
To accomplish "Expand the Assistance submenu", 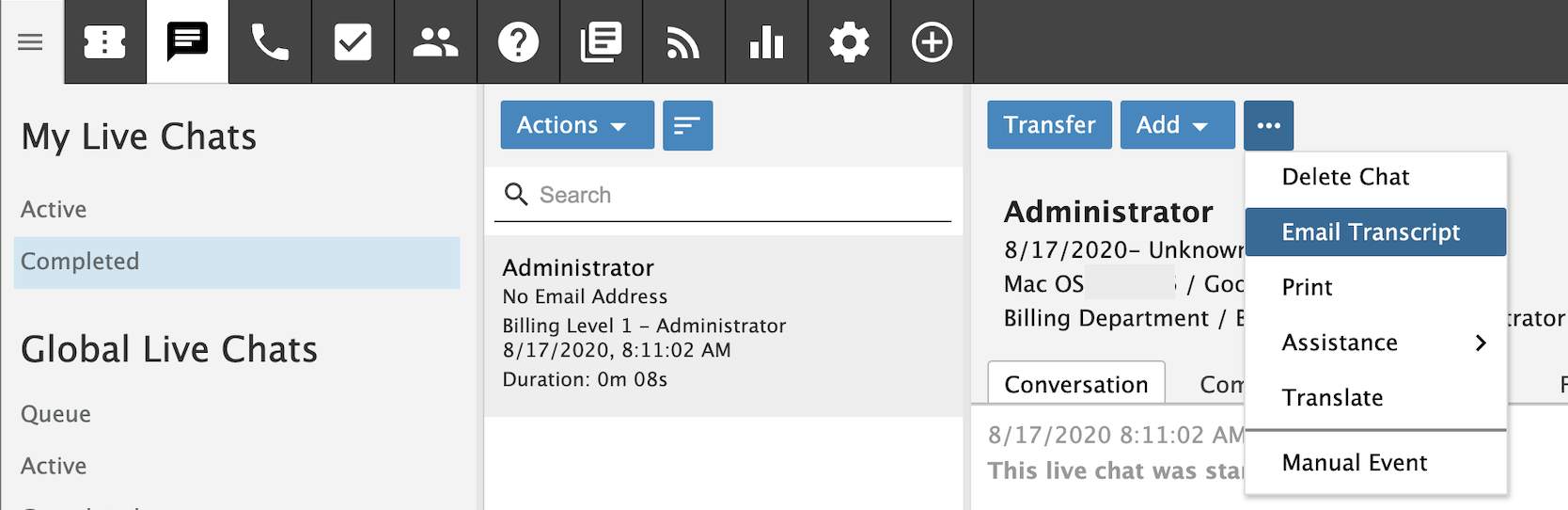I will (x=1375, y=343).
